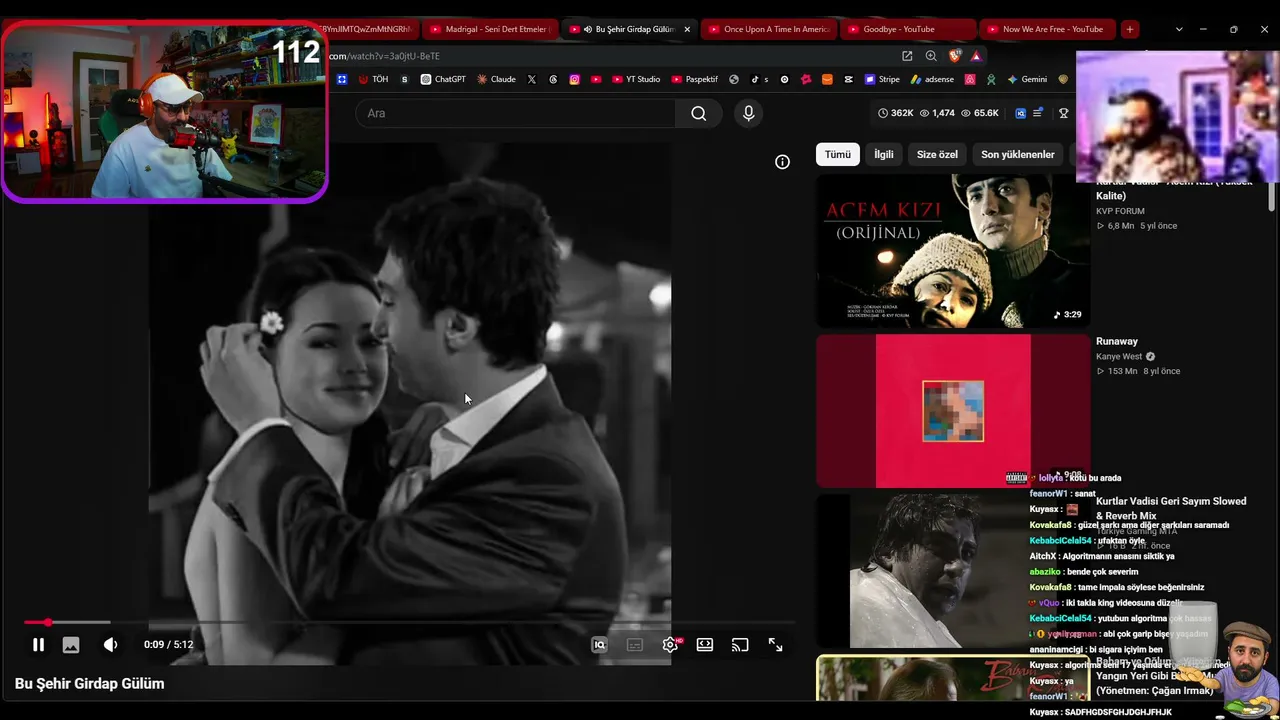Screen dimensions: 1280x720
Task: Pause the video with the pause button
Action: [38, 645]
